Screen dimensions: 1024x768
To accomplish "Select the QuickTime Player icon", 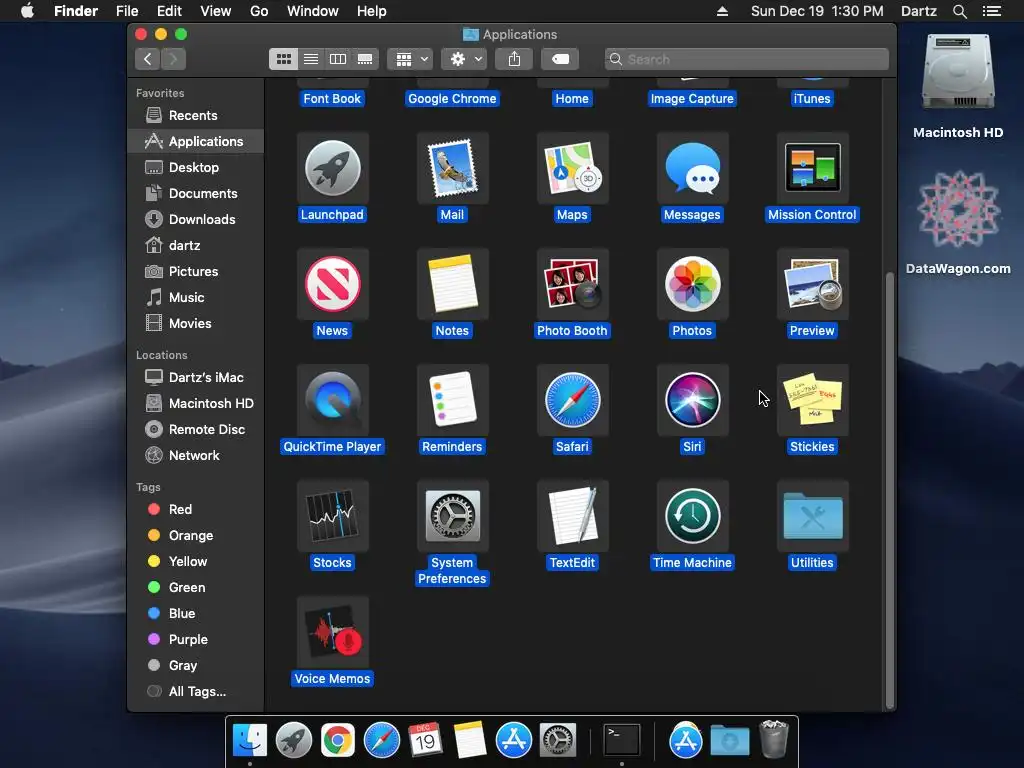I will tap(332, 400).
